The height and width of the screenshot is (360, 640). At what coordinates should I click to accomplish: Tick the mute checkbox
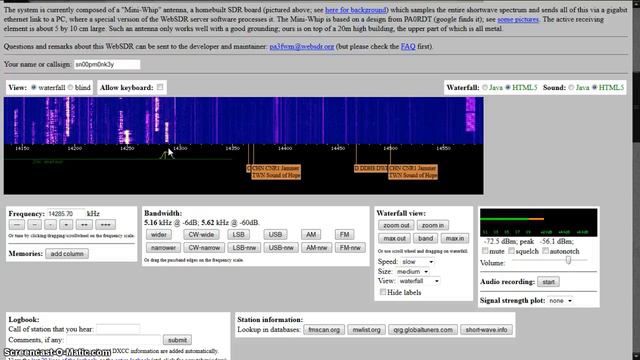coord(485,251)
